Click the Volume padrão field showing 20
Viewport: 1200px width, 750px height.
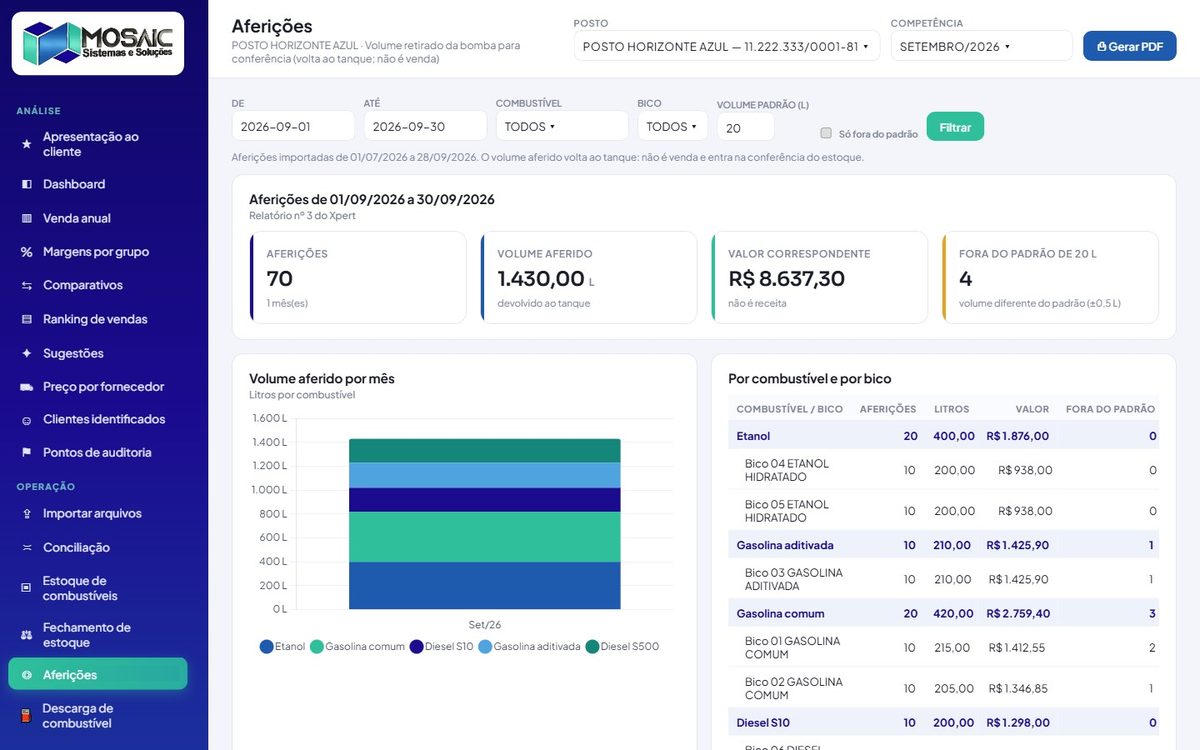point(746,128)
